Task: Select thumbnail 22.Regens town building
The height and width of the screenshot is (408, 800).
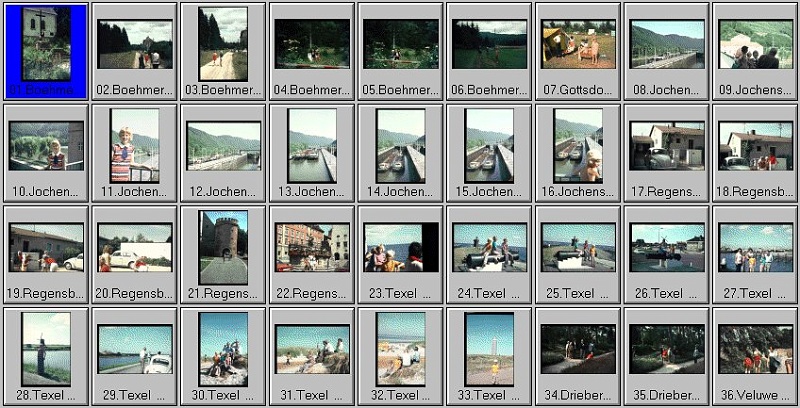Action: (311, 248)
